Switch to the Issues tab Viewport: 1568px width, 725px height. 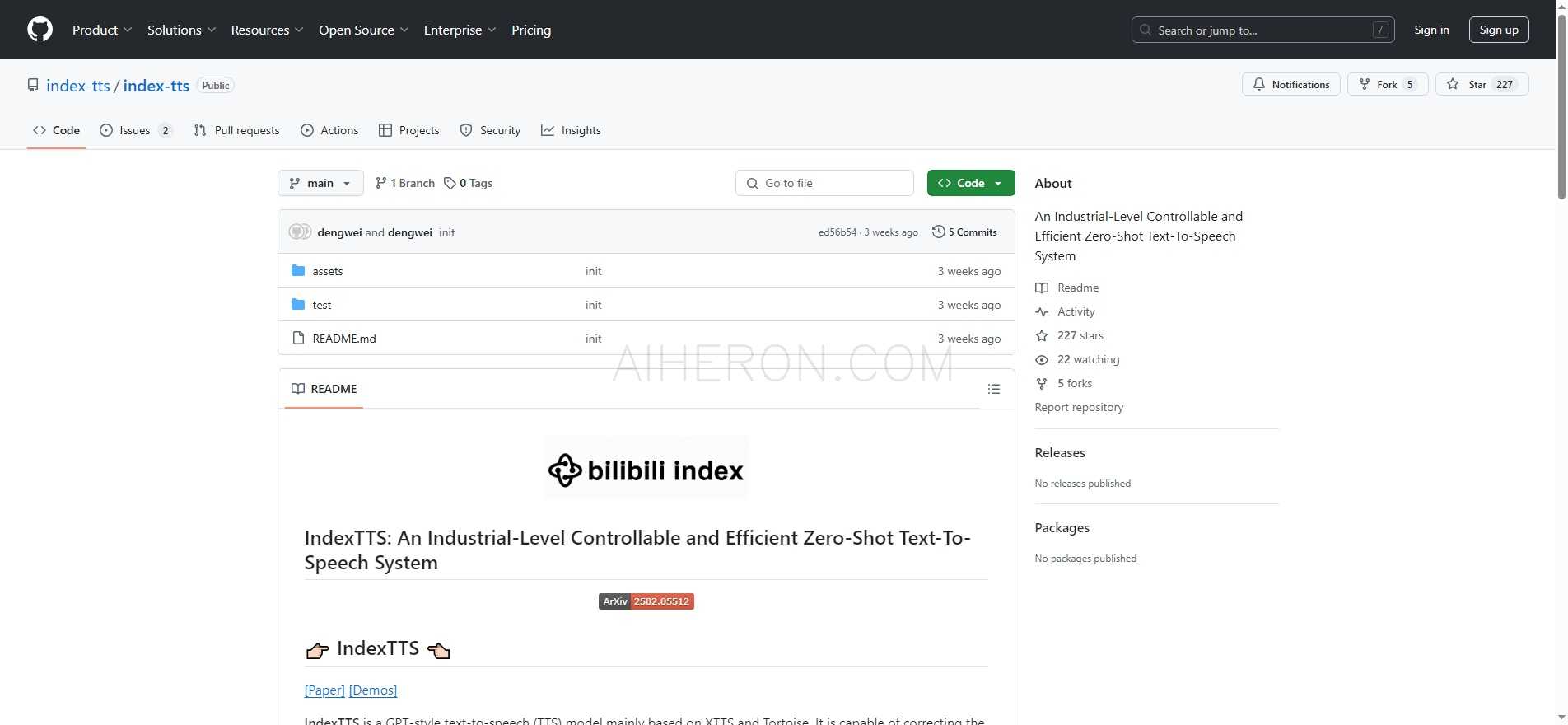click(136, 130)
